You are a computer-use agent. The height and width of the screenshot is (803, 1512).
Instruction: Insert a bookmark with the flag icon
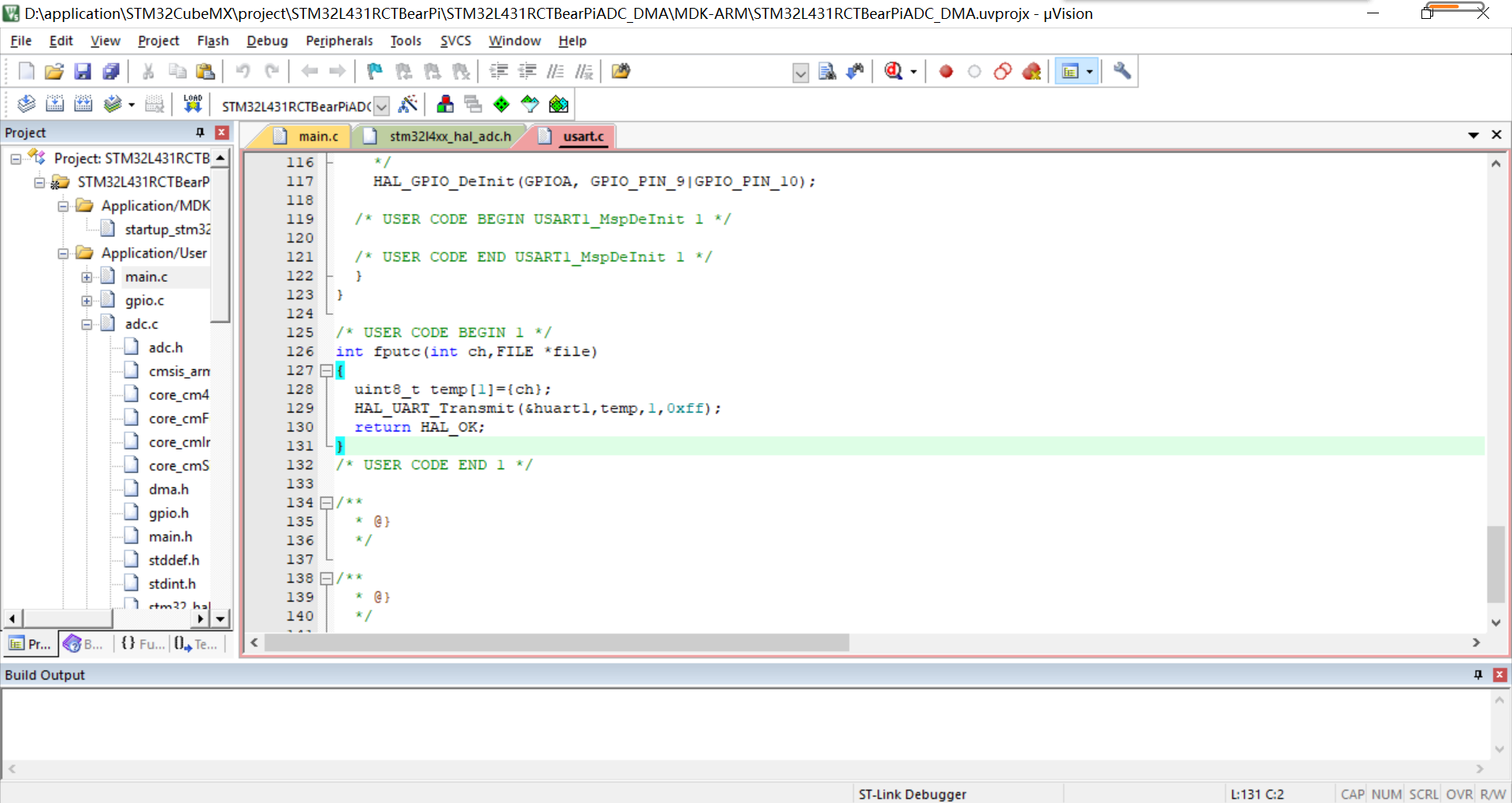[x=375, y=72]
